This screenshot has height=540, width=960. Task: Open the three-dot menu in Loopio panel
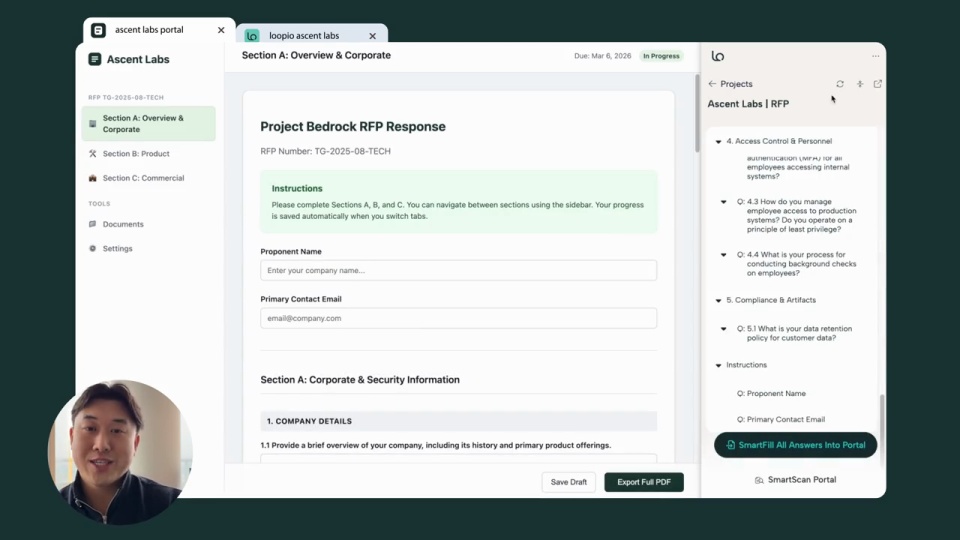(x=876, y=56)
